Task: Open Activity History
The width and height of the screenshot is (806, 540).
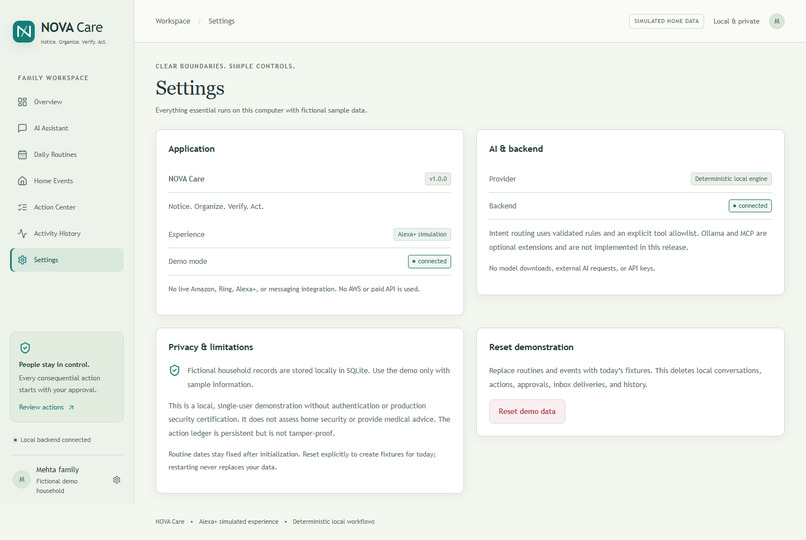Action: (67, 233)
